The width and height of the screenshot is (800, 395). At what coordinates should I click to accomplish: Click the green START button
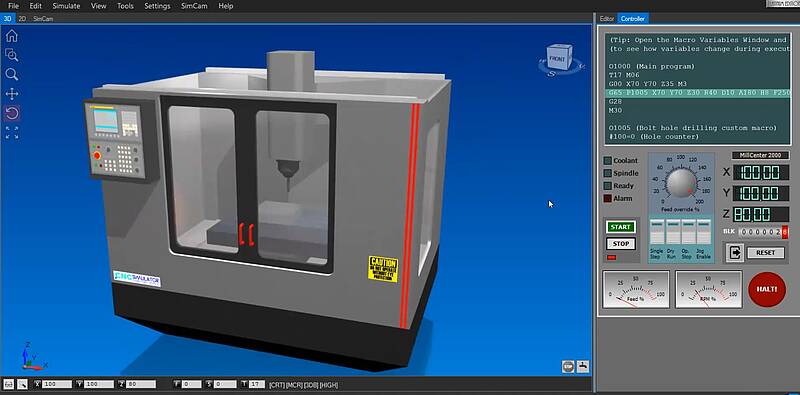[x=620, y=227]
